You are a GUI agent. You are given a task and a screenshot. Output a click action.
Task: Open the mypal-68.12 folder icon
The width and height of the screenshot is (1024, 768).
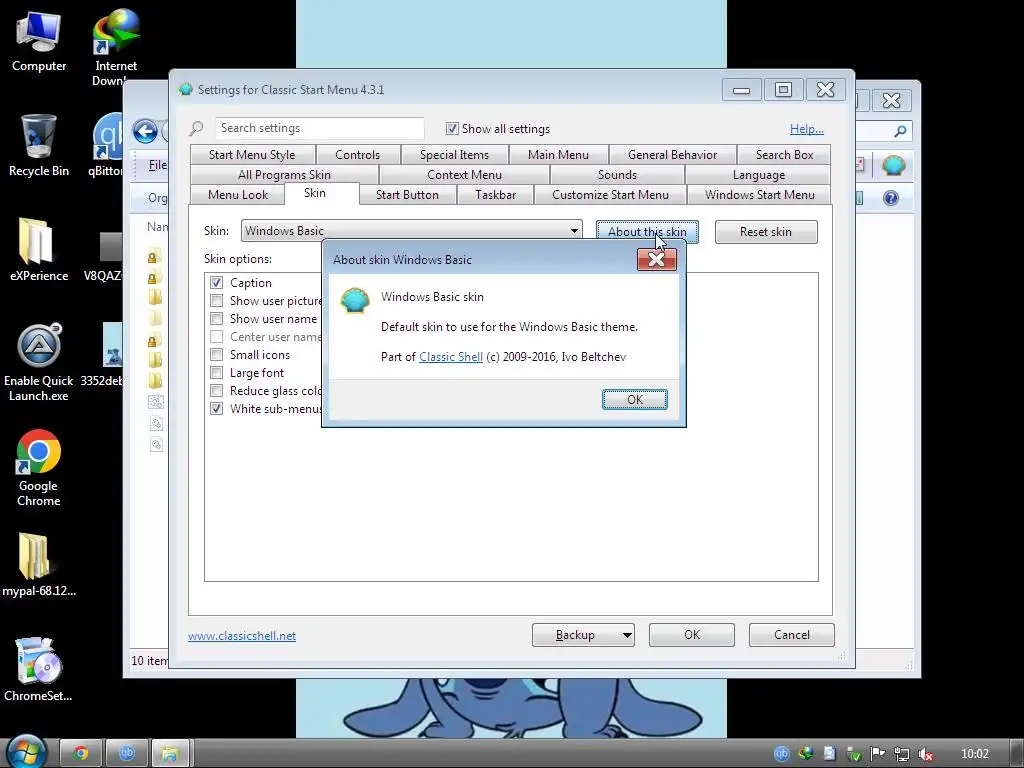39,565
